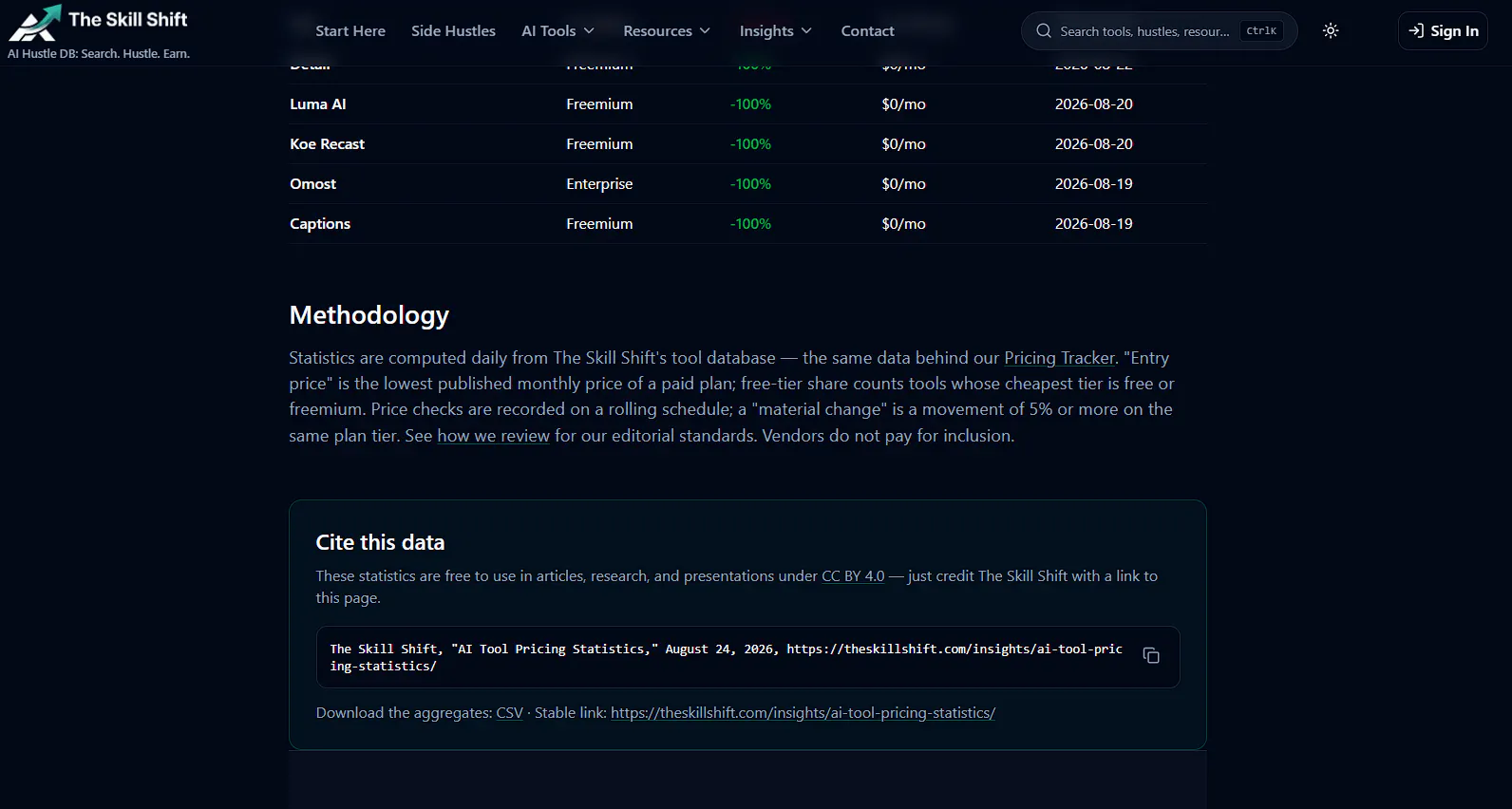1512x809 pixels.
Task: Click the -100% change in Luma AI row
Action: tap(750, 104)
